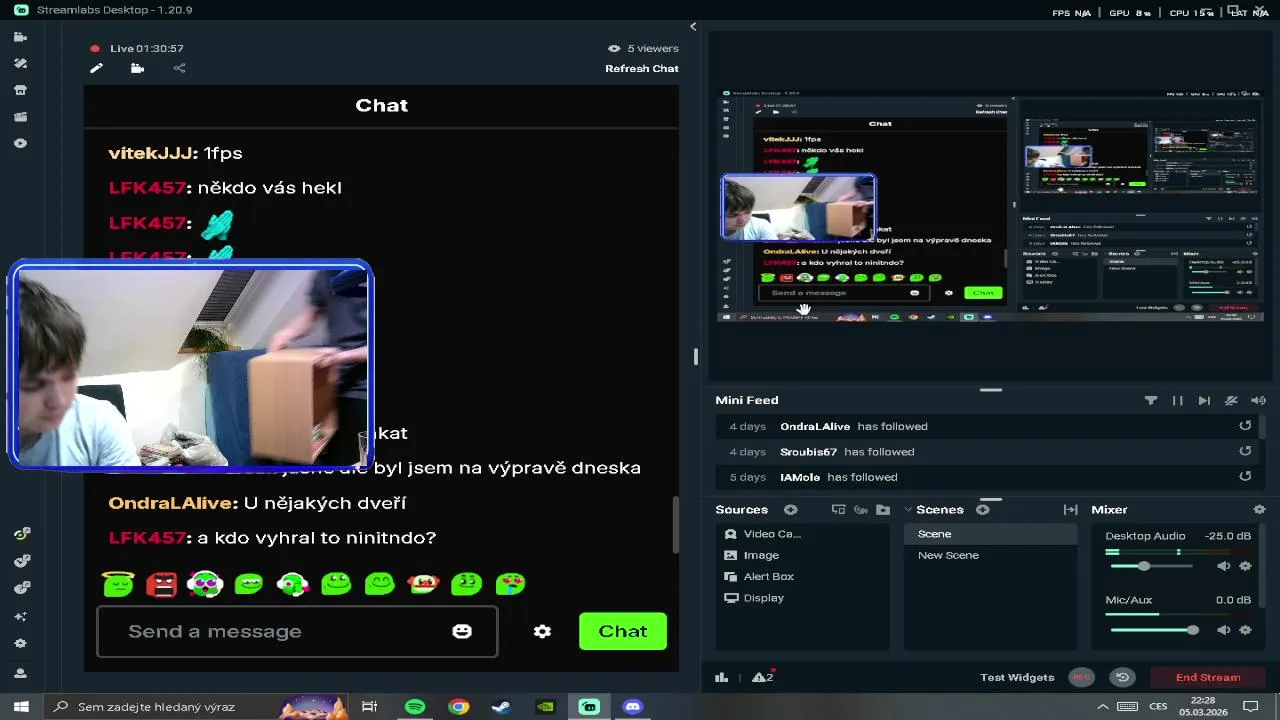Open performance stats bar chart icon
The height and width of the screenshot is (720, 1280).
tap(721, 677)
